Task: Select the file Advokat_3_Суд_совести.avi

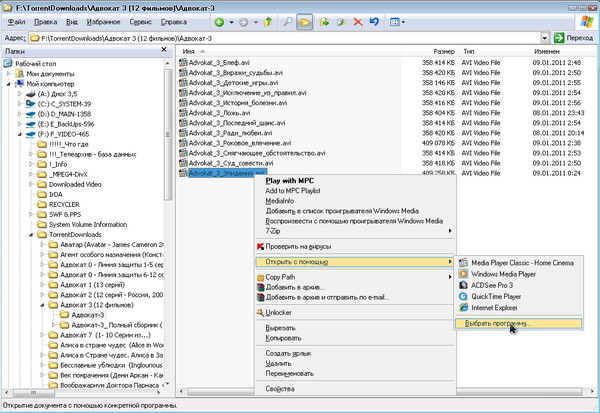Action: (x=231, y=163)
